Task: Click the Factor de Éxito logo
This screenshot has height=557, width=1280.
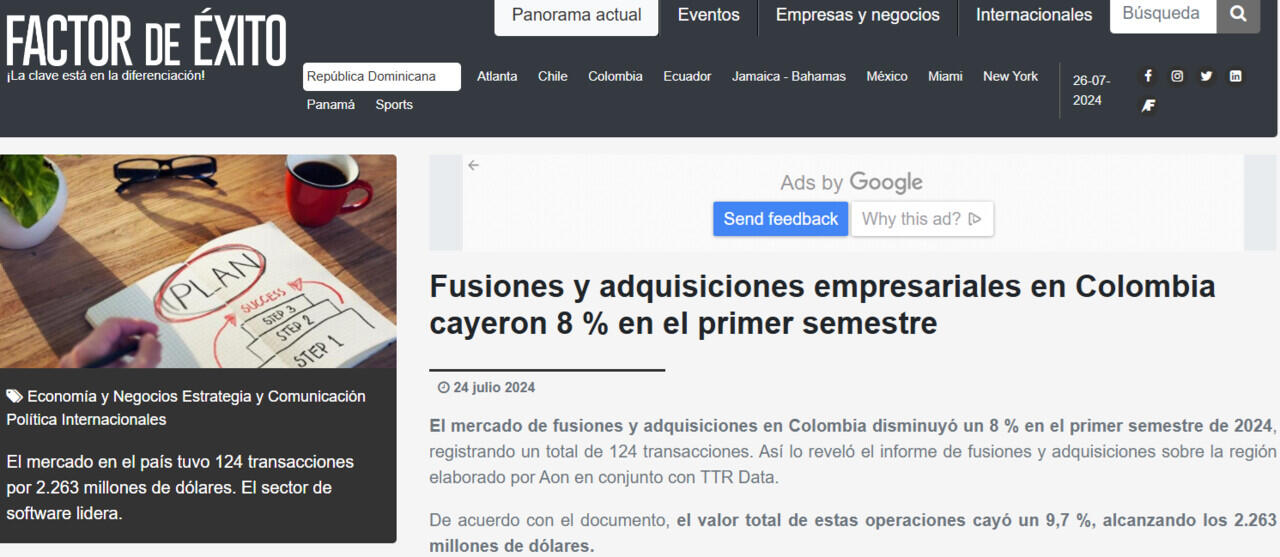Action: 146,42
